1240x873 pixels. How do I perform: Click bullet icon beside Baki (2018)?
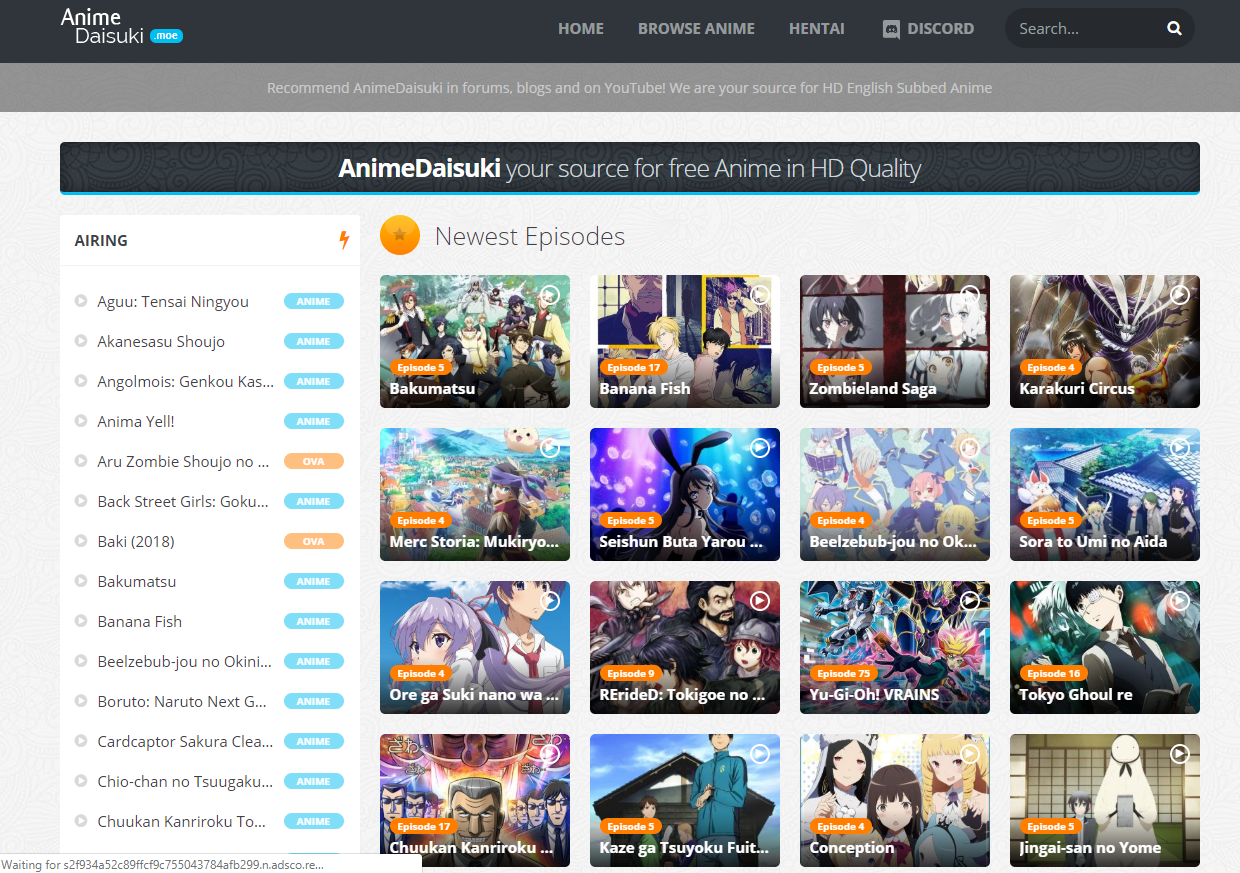tap(81, 541)
